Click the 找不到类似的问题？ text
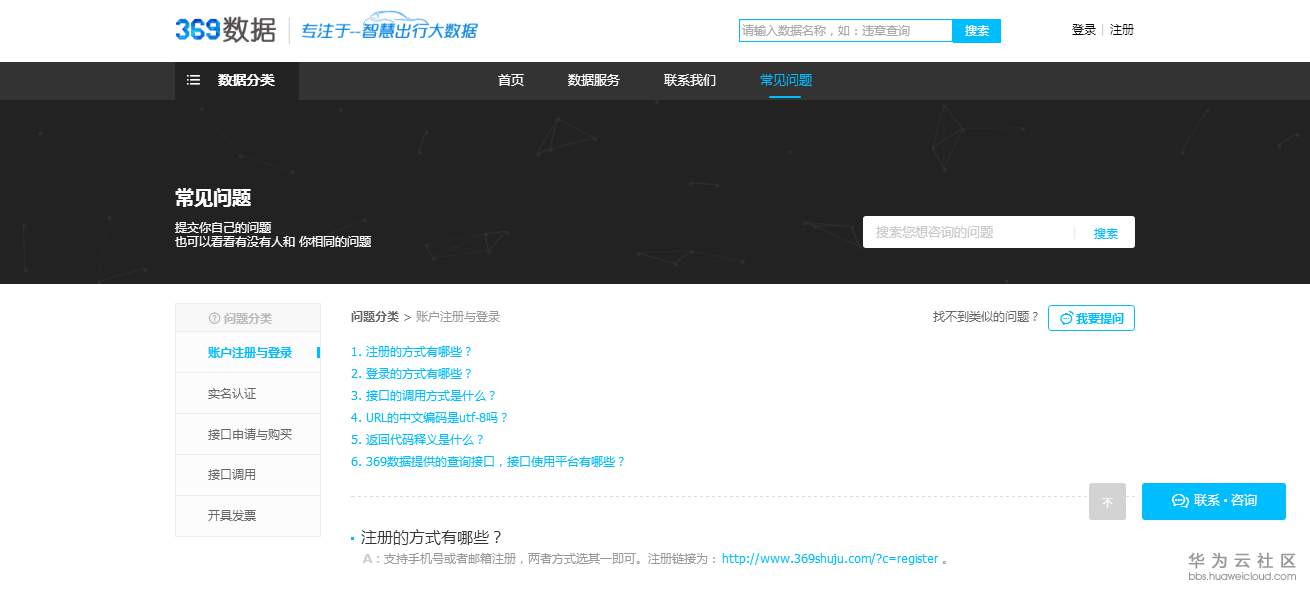1310x591 pixels. 986,317
